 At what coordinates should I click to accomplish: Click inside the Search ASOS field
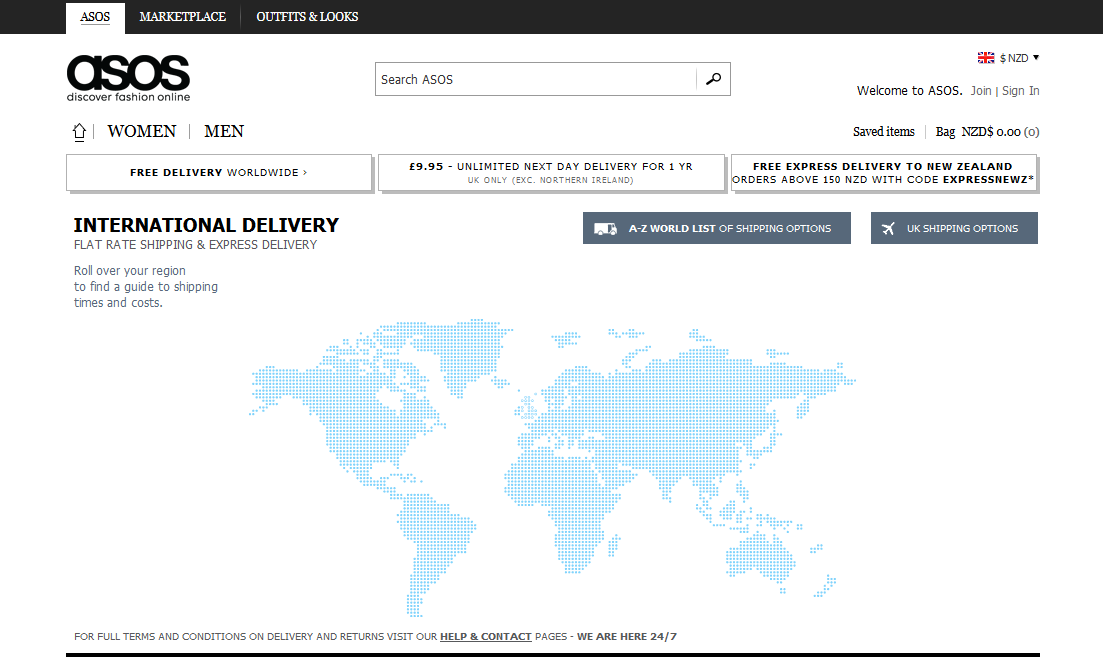(535, 79)
